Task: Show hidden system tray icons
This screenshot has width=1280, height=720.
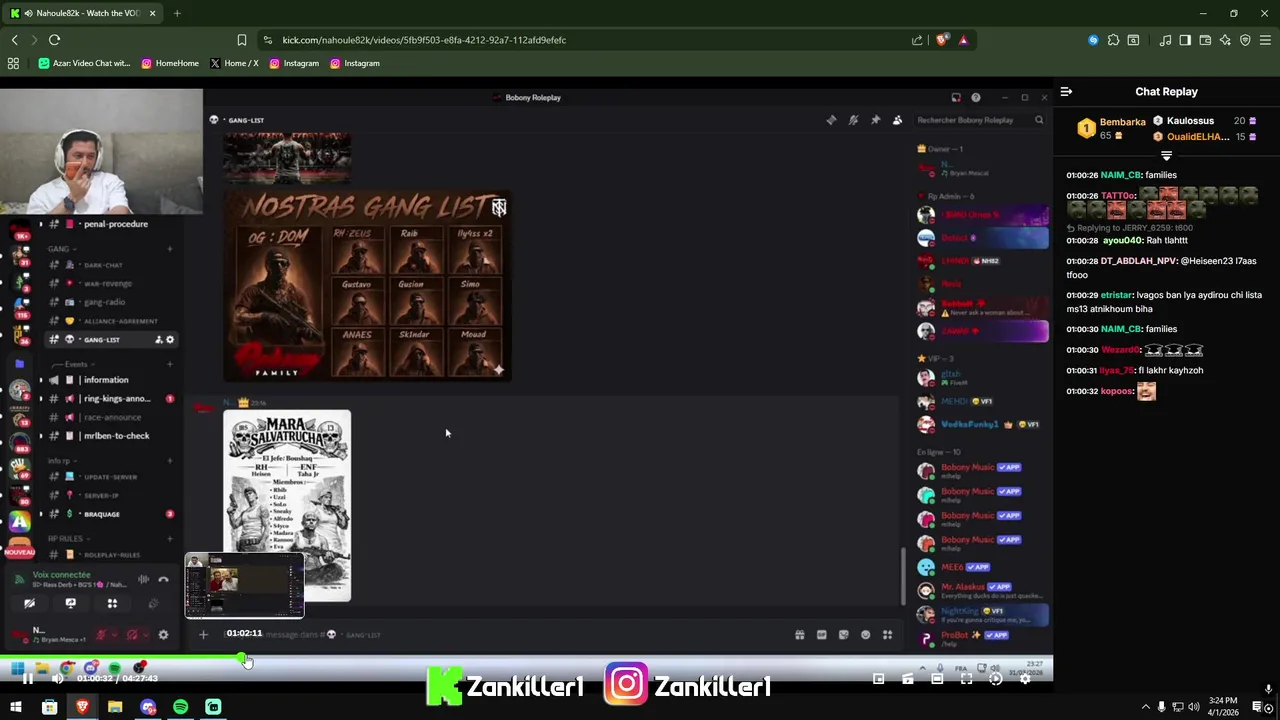Action: [x=1145, y=707]
